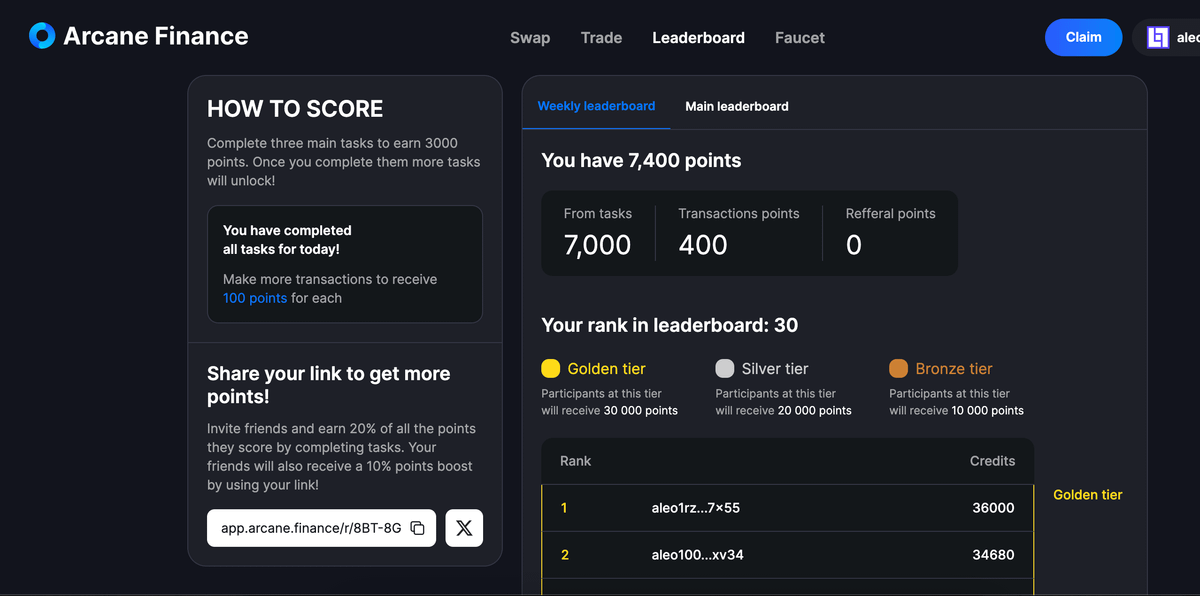
Task: Click 'You have 7,400 points' heading
Action: [641, 160]
